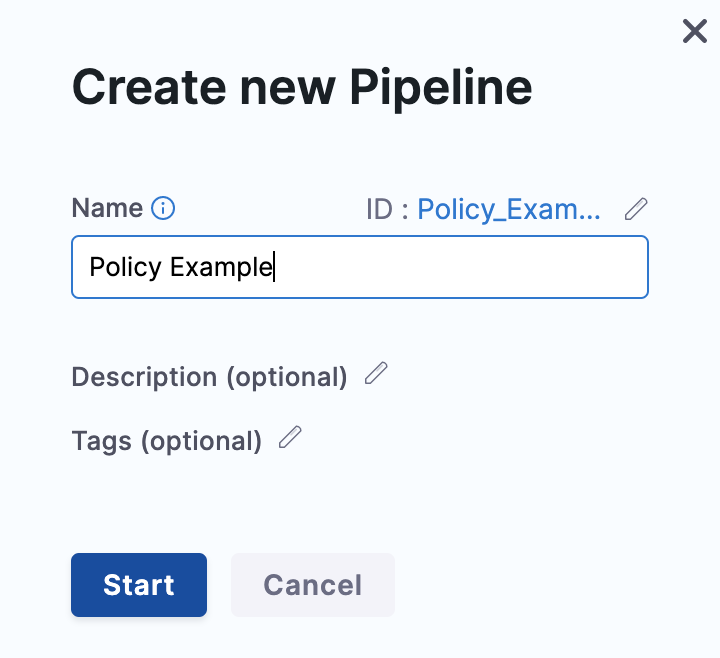
Task: Cancel pipeline creation
Action: (312, 585)
